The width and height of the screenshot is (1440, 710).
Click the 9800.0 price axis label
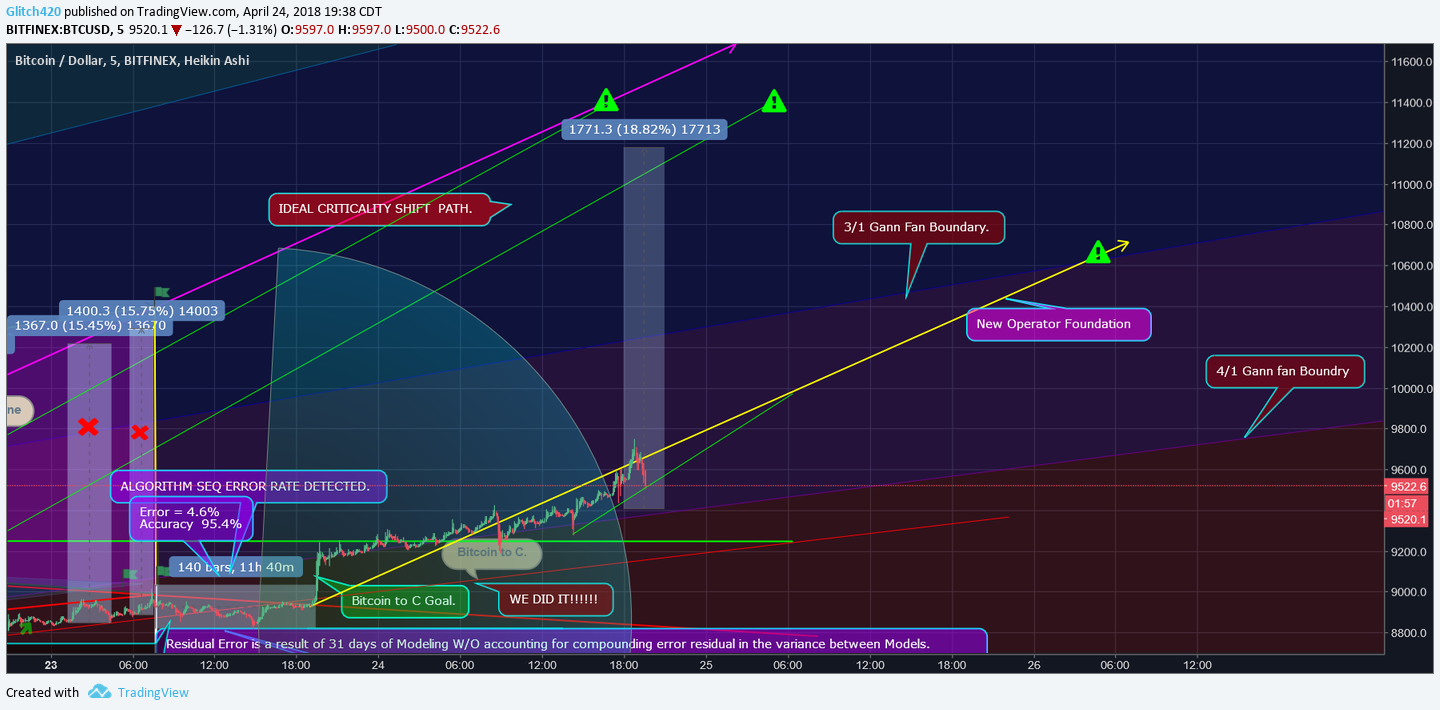[x=1411, y=429]
